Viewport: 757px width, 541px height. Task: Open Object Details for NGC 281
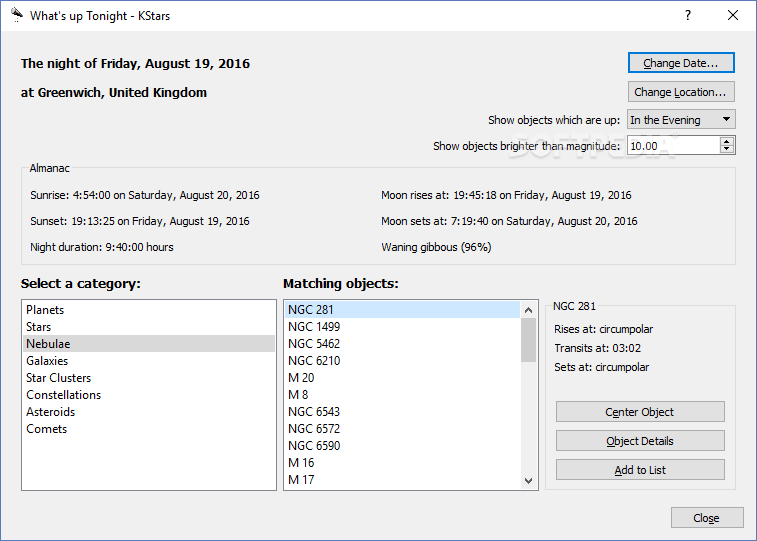640,441
